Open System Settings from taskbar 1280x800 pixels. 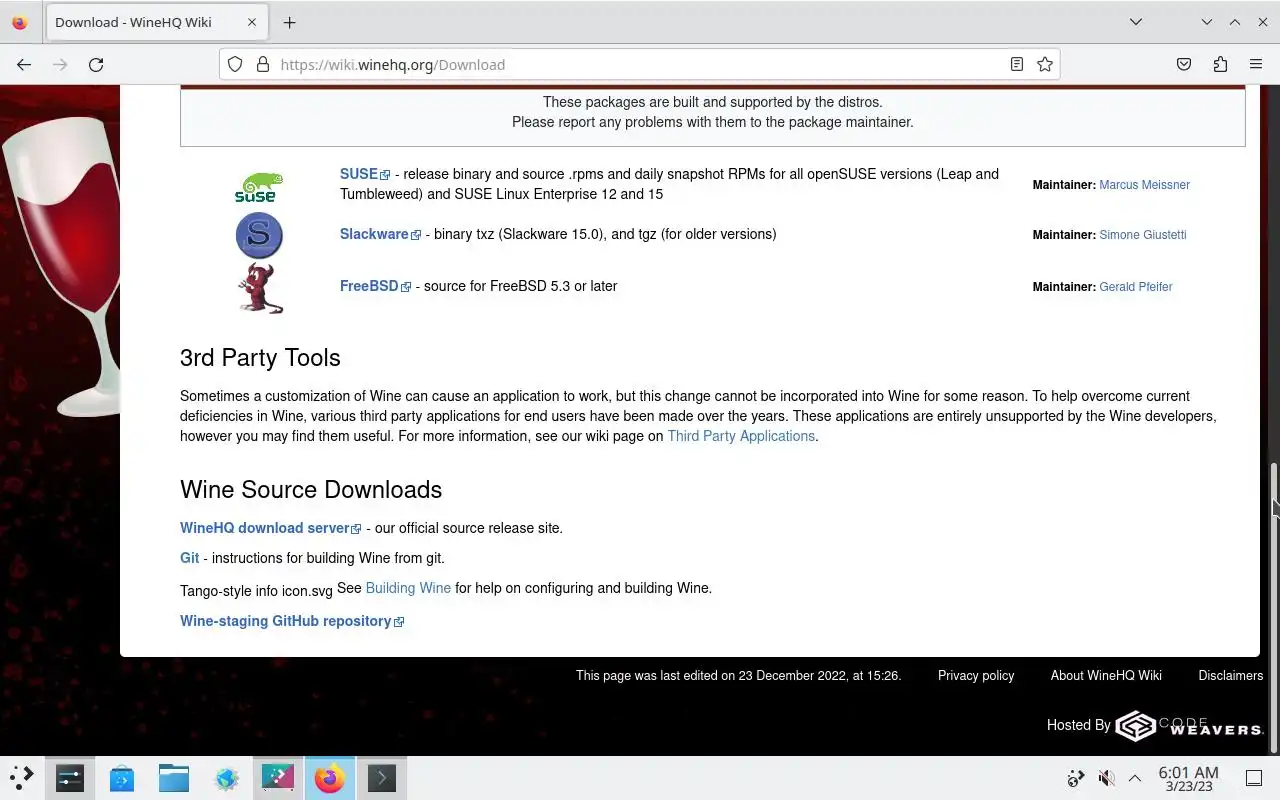(70, 778)
